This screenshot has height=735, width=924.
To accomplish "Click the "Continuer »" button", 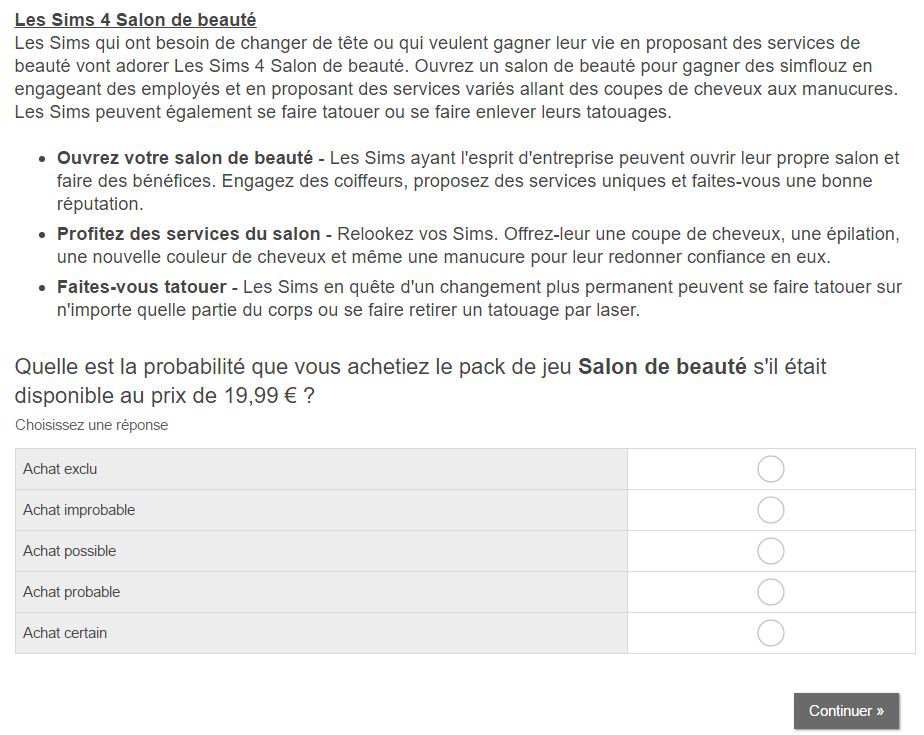I will [x=846, y=711].
